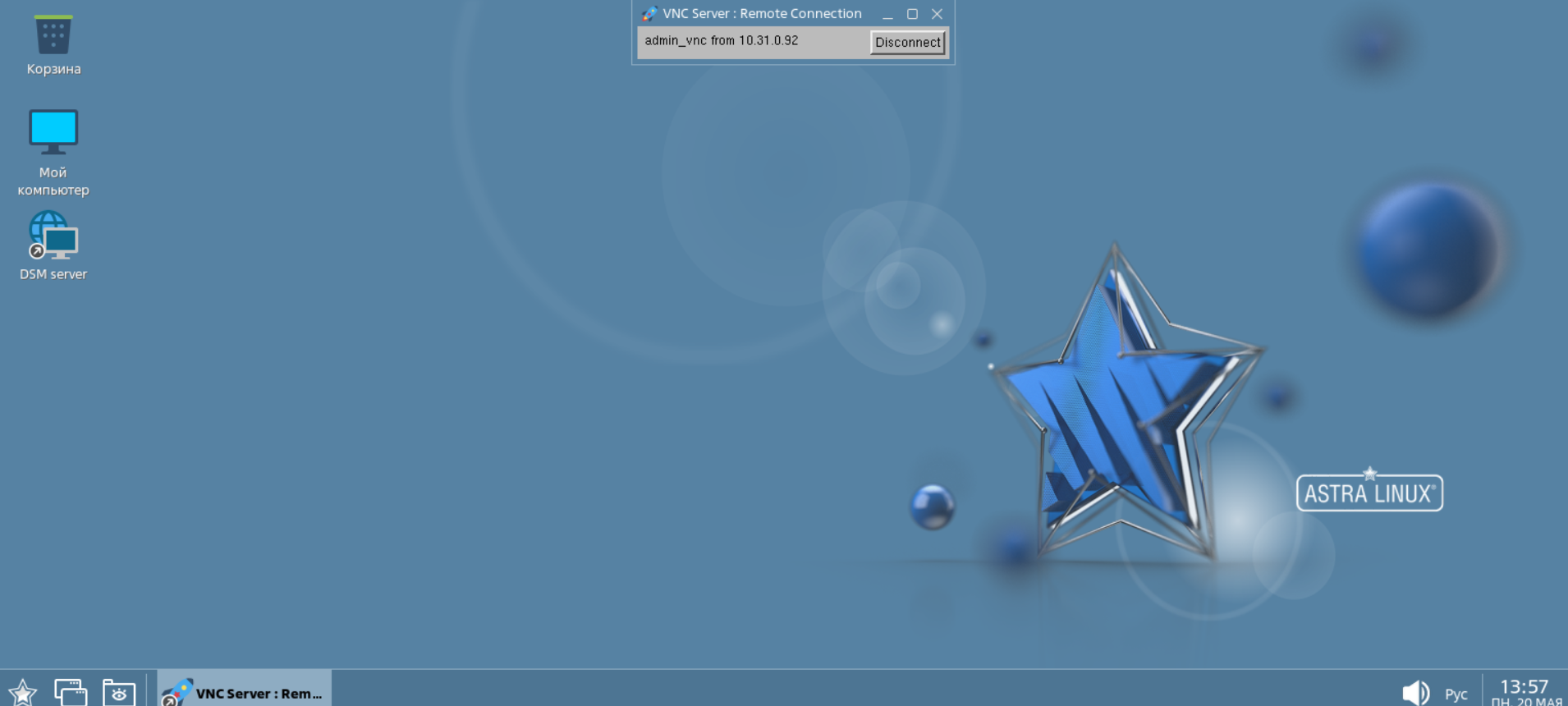This screenshot has width=1568, height=706.
Task: Select the Мой компьютер desktop icon
Action: (53, 133)
